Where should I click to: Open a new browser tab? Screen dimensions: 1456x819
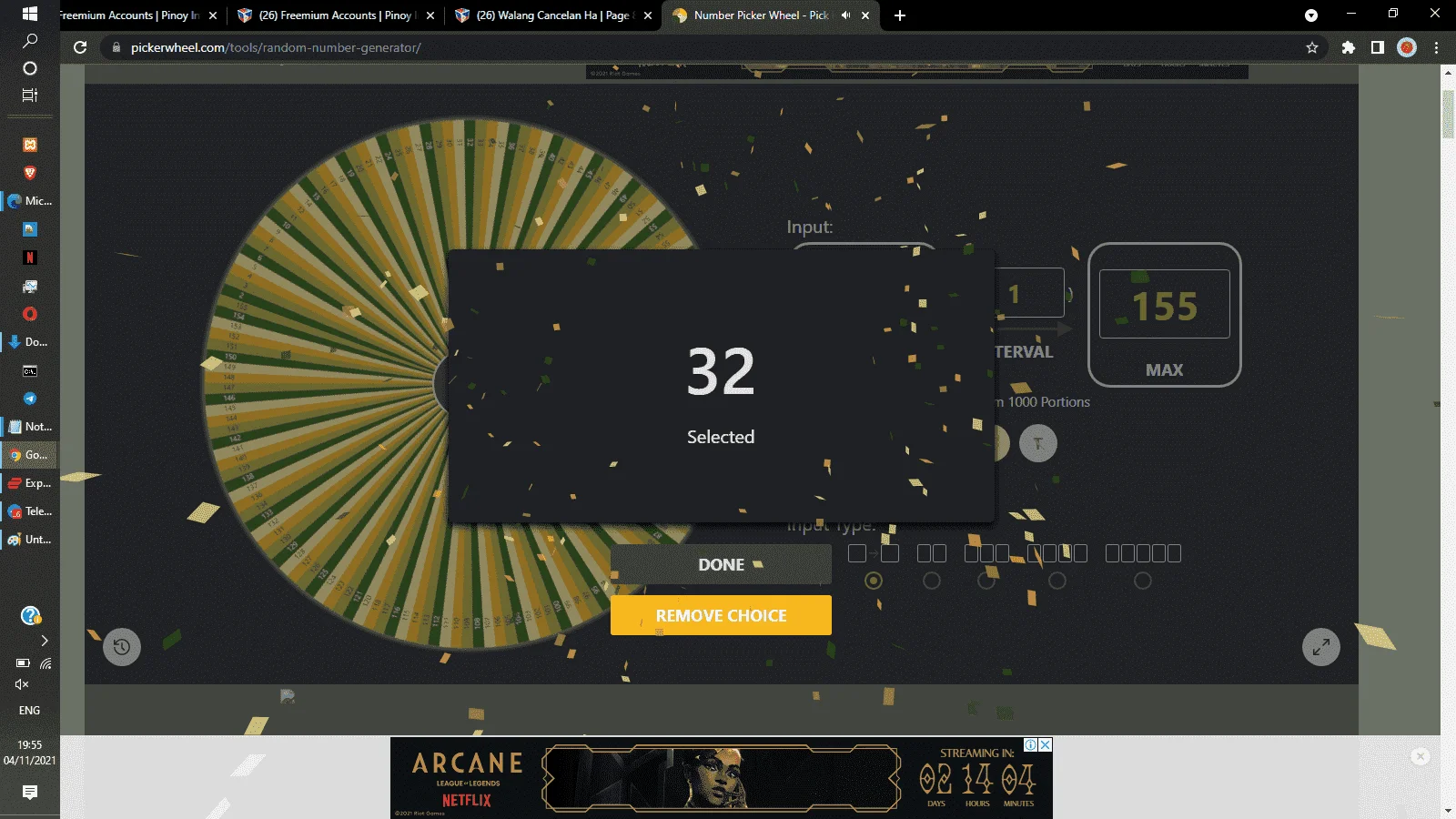click(900, 15)
